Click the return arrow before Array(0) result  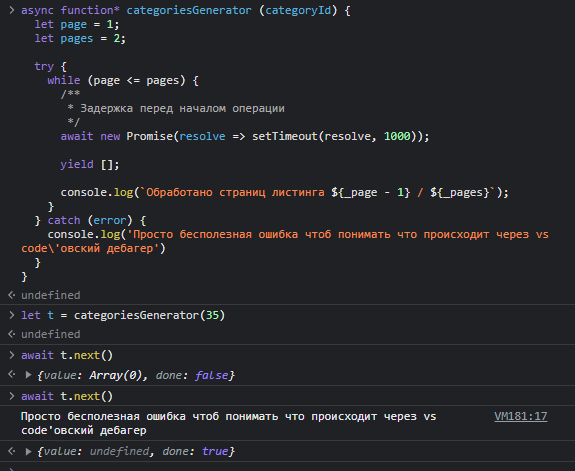tap(11, 375)
